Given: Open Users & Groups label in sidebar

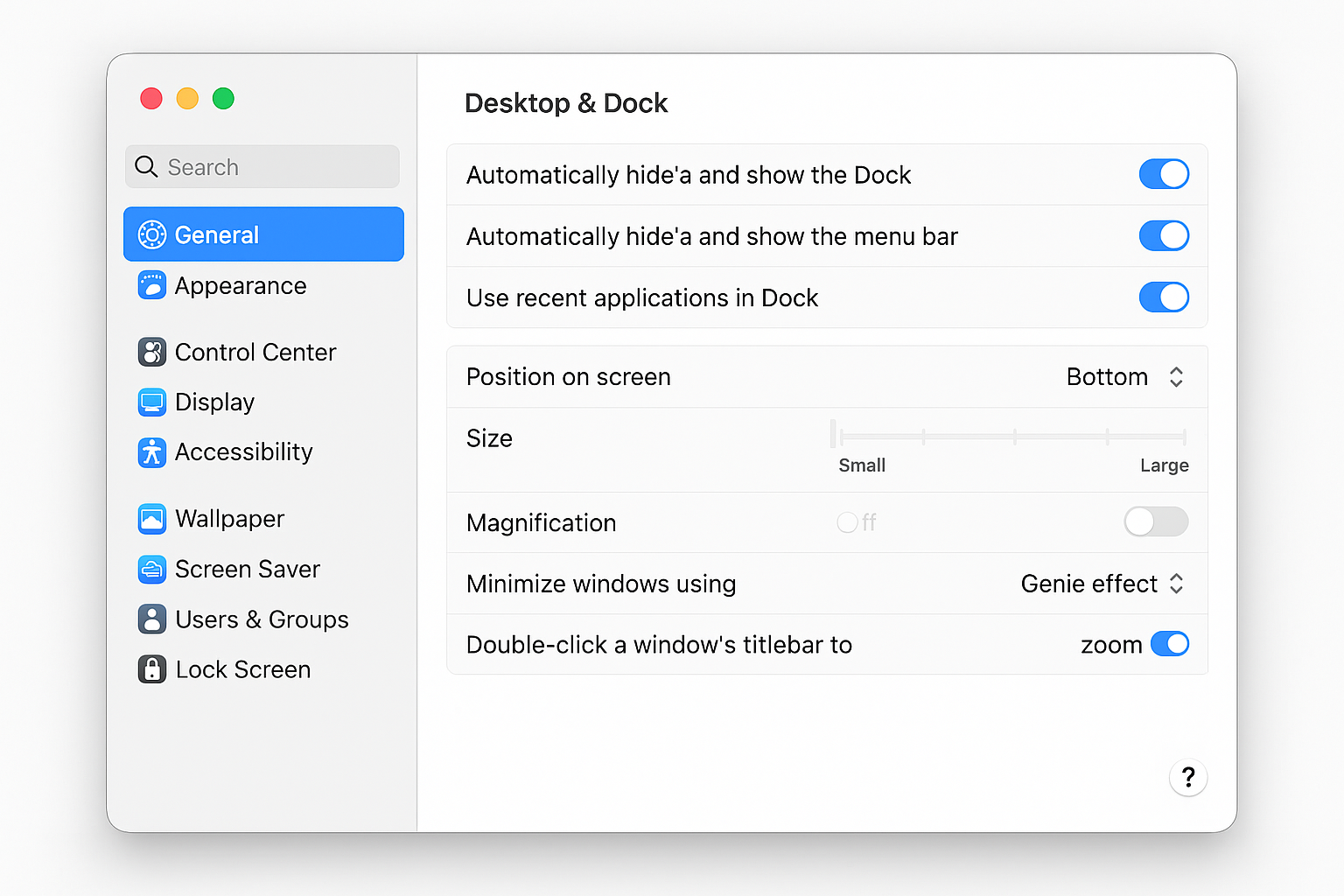Looking at the screenshot, I should [x=262, y=619].
